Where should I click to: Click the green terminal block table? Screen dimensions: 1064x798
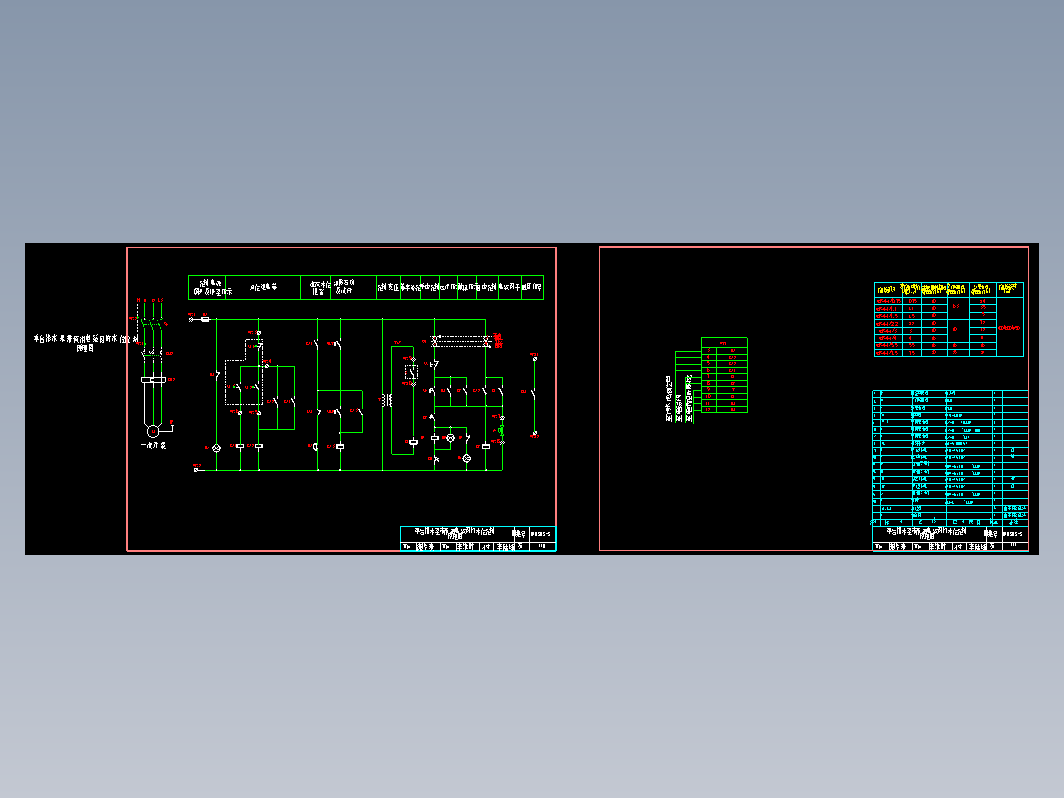(x=724, y=375)
